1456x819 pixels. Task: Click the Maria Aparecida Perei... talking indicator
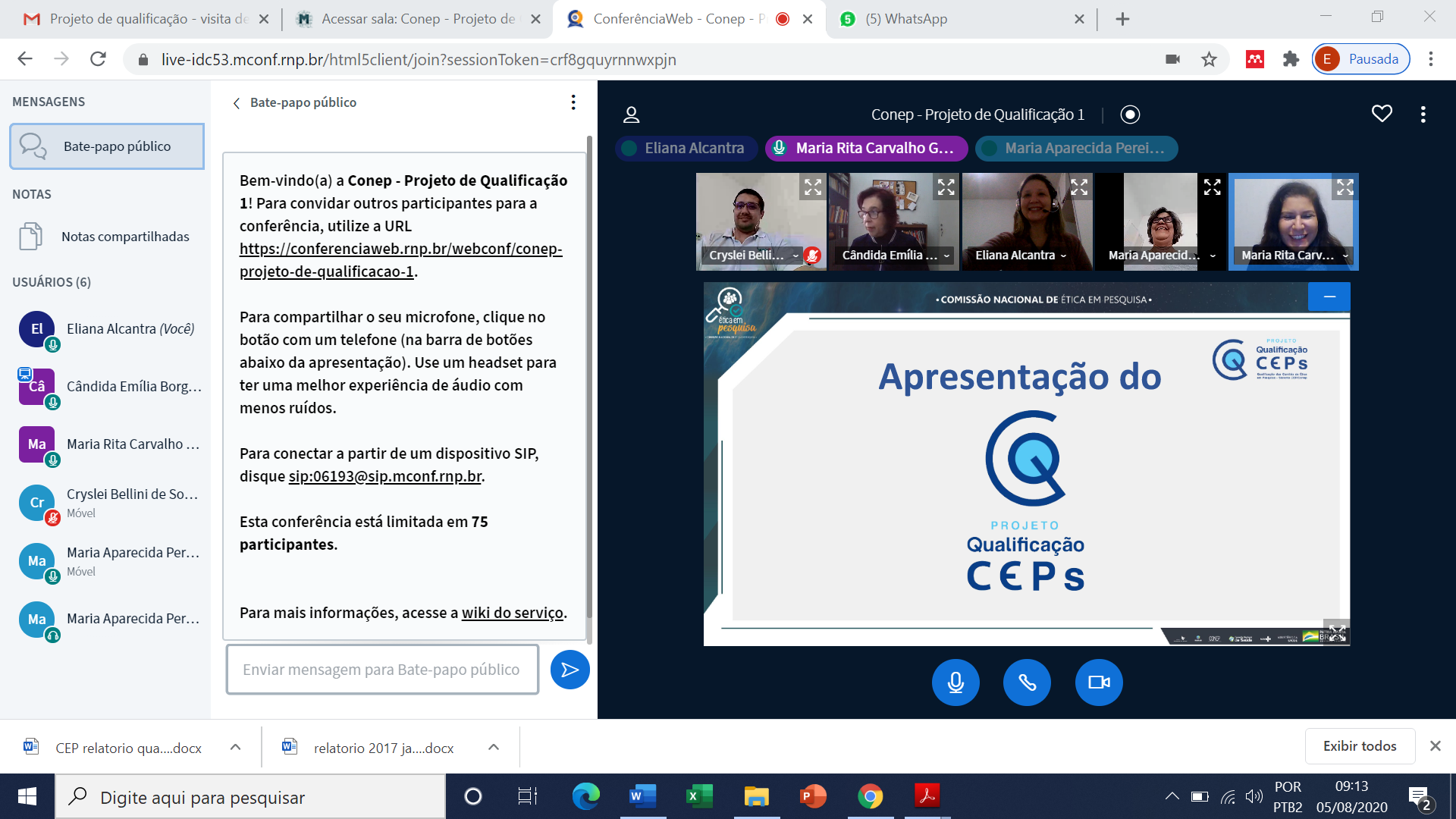point(1077,149)
